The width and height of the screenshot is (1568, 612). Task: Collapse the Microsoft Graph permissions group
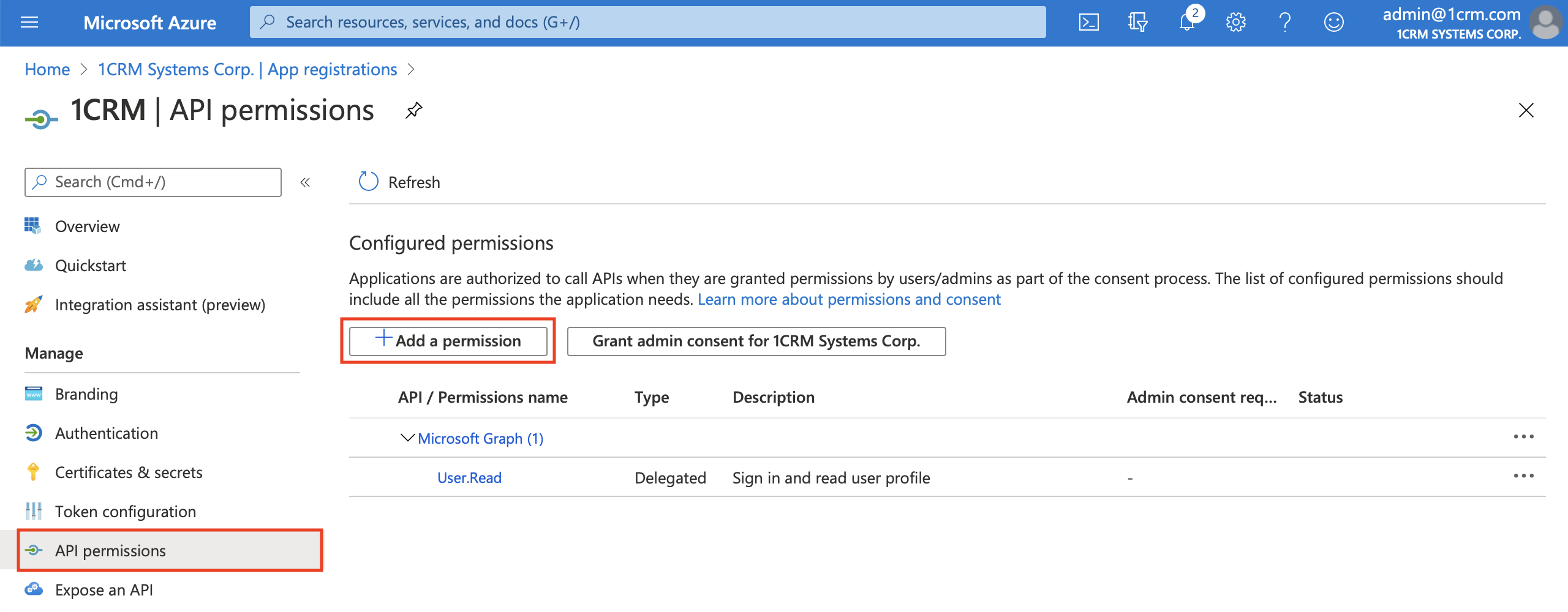407,438
